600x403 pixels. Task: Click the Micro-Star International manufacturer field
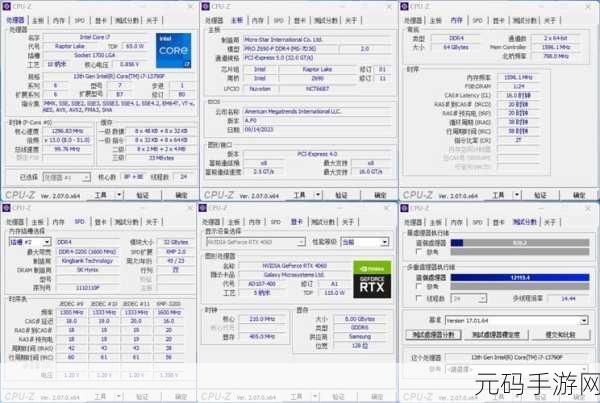pyautogui.click(x=318, y=39)
